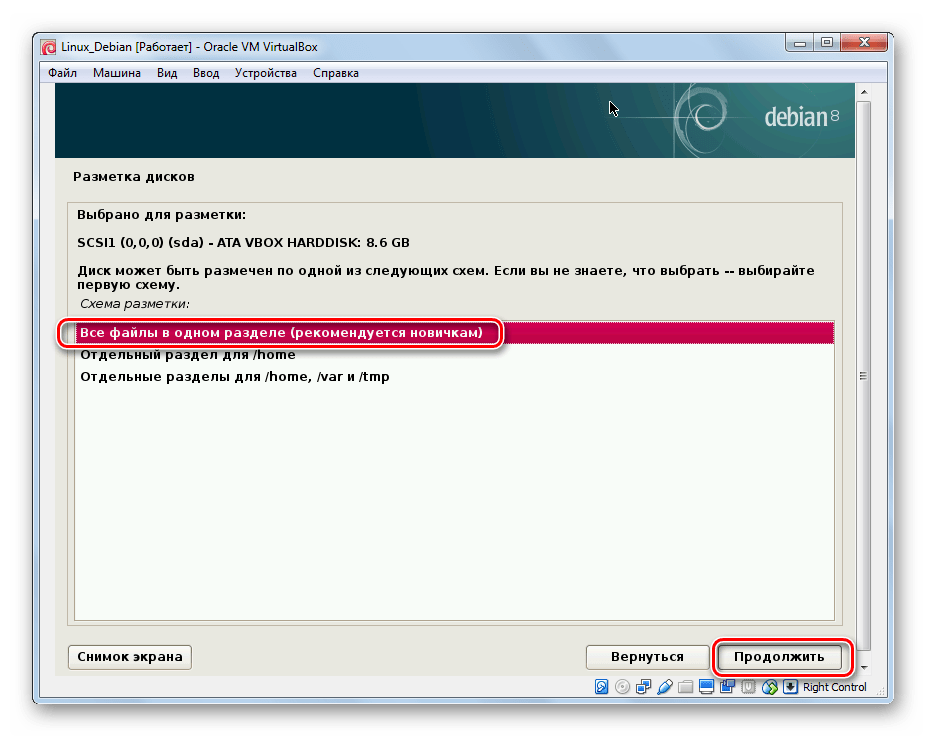The image size is (927, 737).
Task: Choose separate /home, /var и /tmp partitions
Action: point(235,377)
